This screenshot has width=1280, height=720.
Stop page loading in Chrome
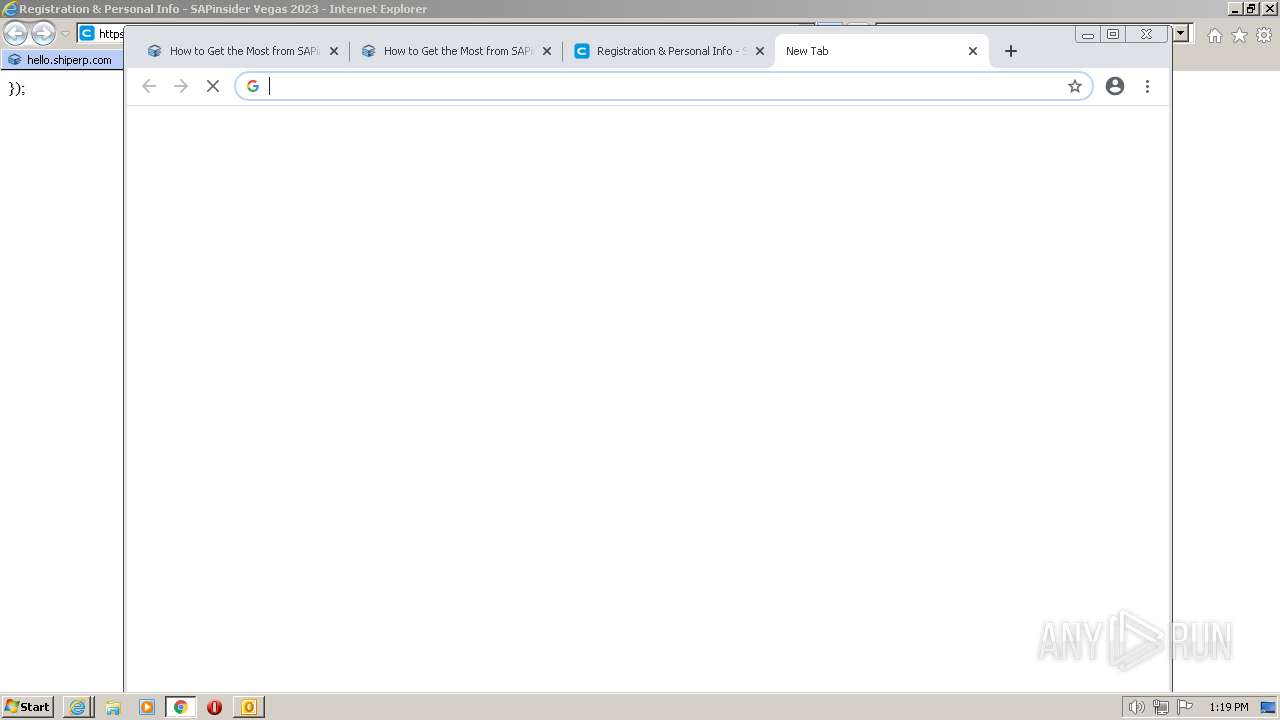[x=213, y=86]
